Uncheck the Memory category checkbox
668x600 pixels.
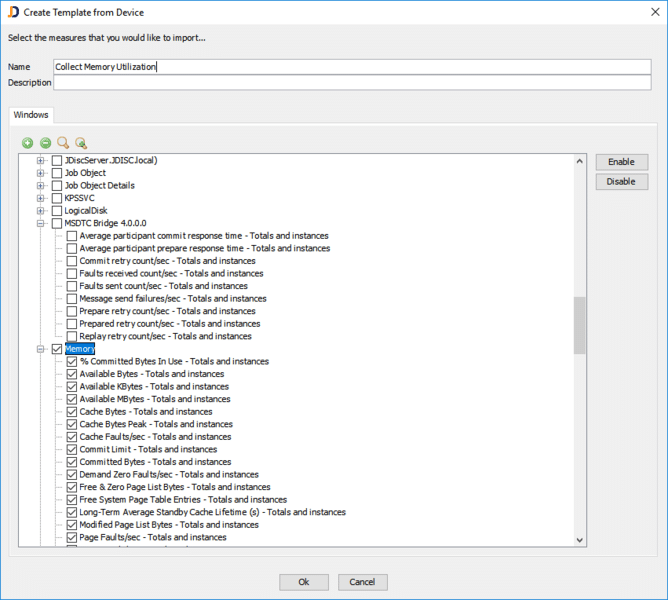[x=57, y=349]
